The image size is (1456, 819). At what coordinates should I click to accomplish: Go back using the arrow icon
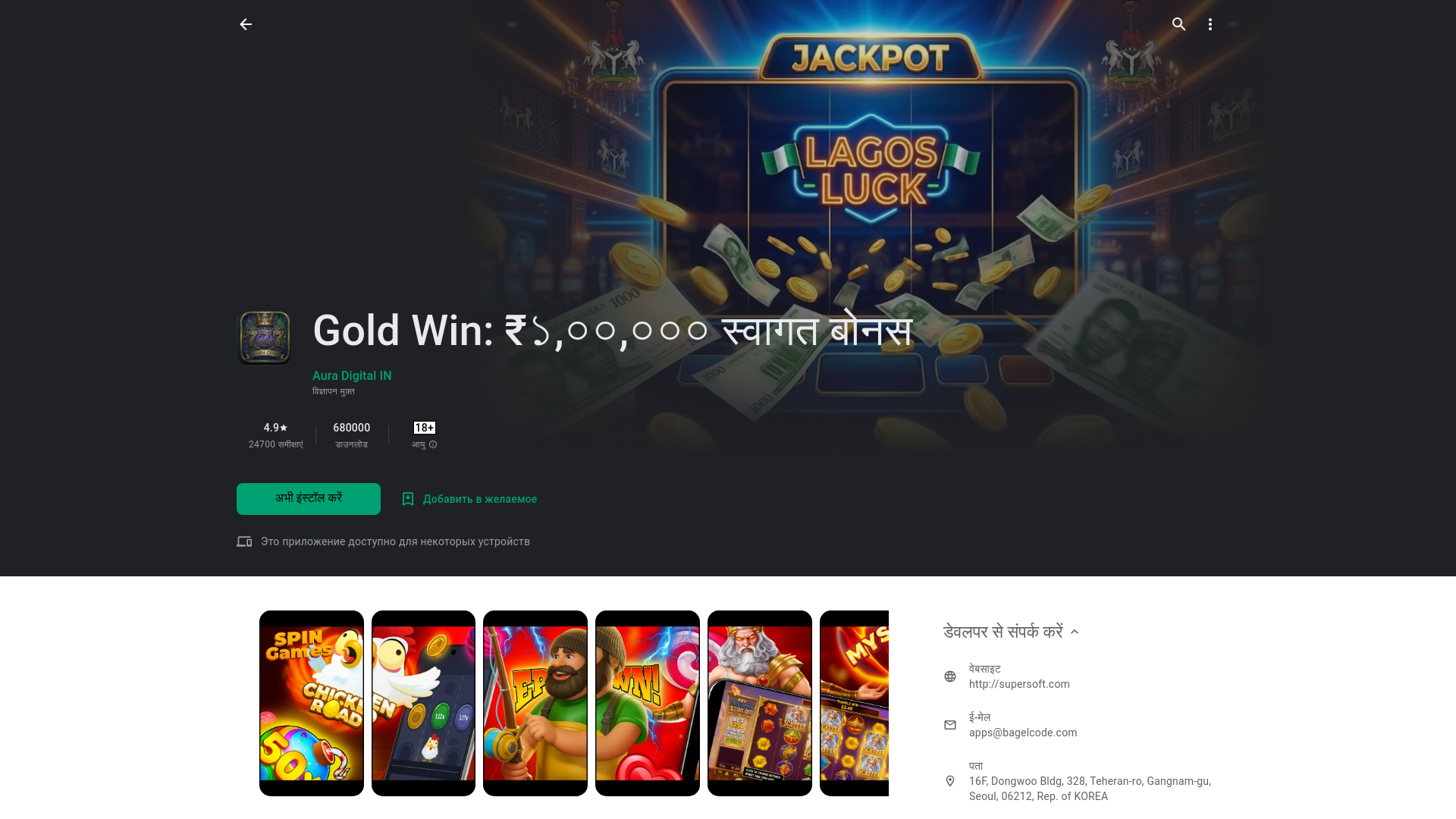[246, 24]
